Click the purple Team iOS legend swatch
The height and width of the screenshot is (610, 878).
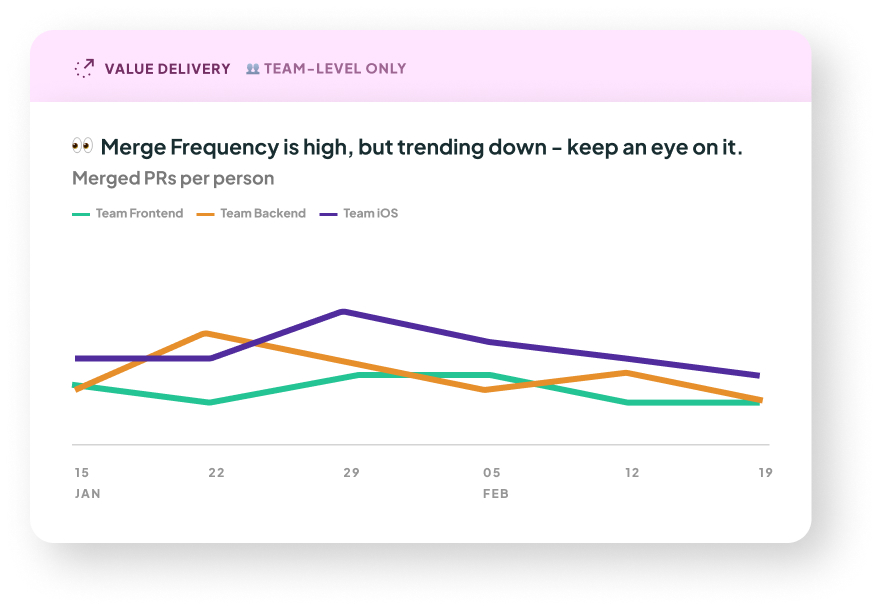[x=328, y=214]
